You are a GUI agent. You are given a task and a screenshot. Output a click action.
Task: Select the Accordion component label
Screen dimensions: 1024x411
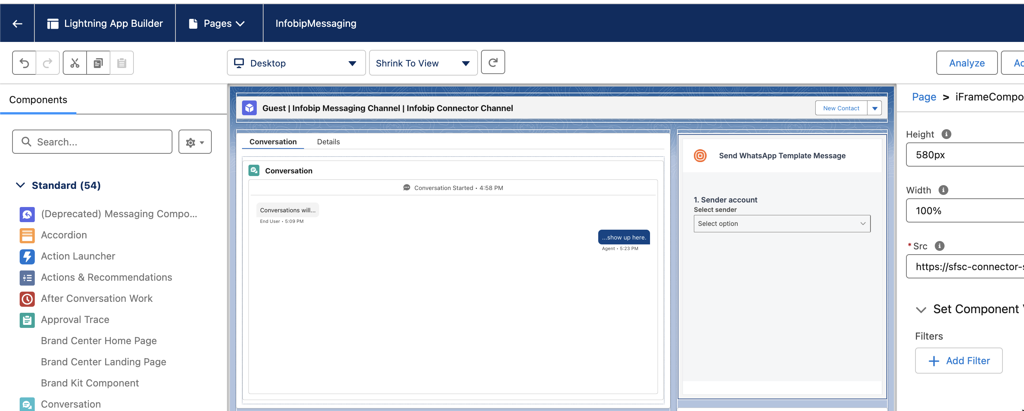click(x=64, y=235)
